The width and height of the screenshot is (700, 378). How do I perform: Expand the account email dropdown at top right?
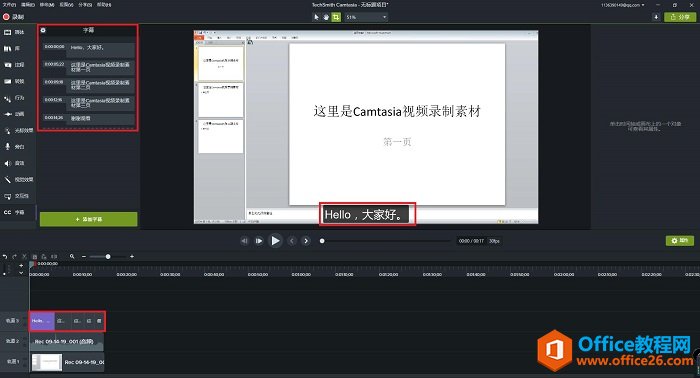click(623, 5)
